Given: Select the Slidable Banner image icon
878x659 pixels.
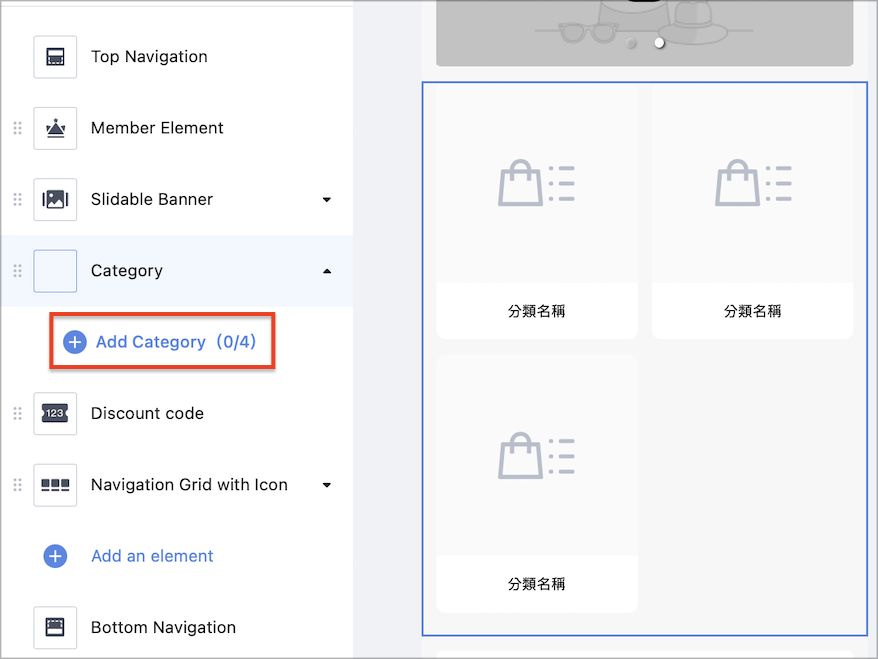Looking at the screenshot, I should pos(55,199).
